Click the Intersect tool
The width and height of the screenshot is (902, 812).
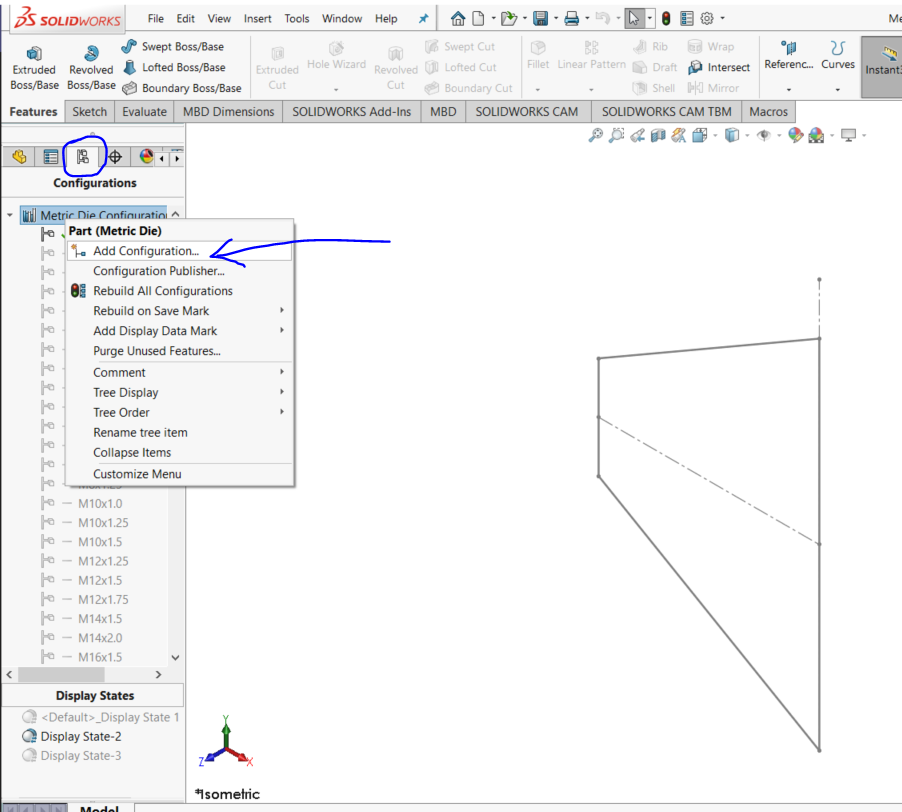click(x=720, y=67)
